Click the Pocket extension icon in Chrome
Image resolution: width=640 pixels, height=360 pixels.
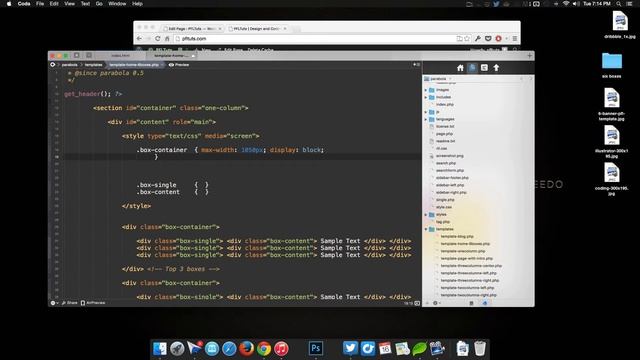(488, 39)
